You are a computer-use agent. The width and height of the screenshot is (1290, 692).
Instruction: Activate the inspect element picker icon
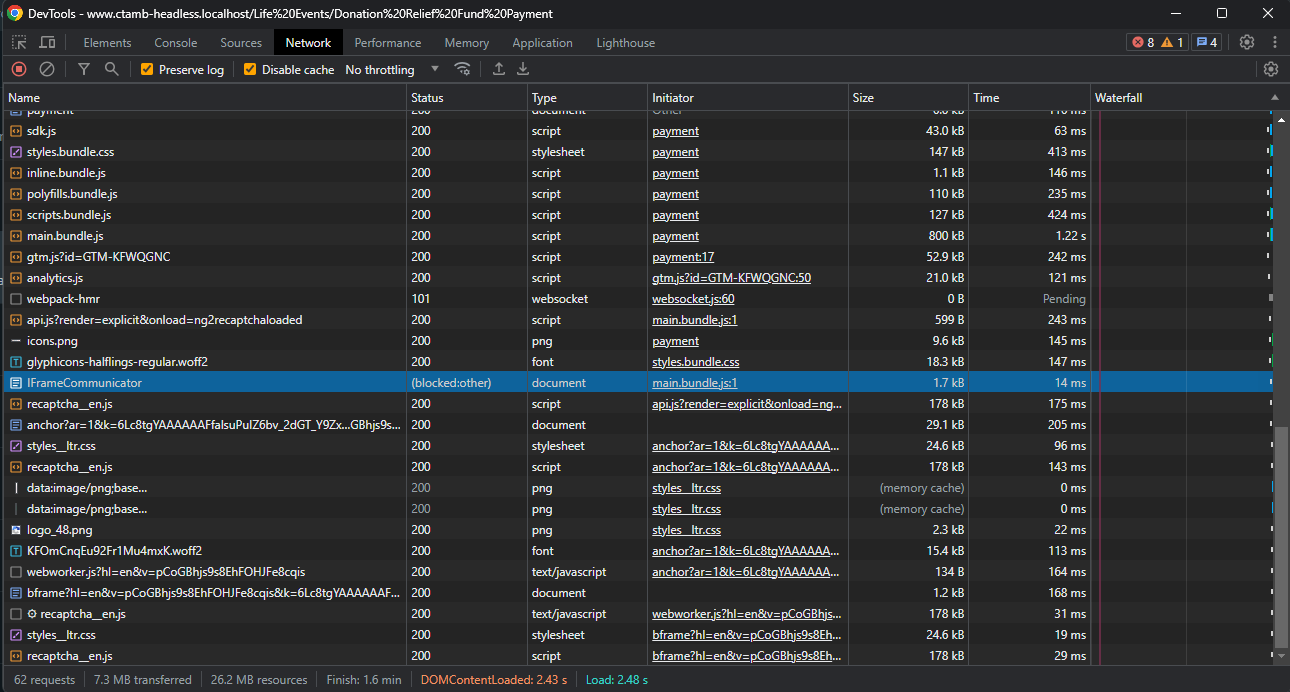click(19, 42)
